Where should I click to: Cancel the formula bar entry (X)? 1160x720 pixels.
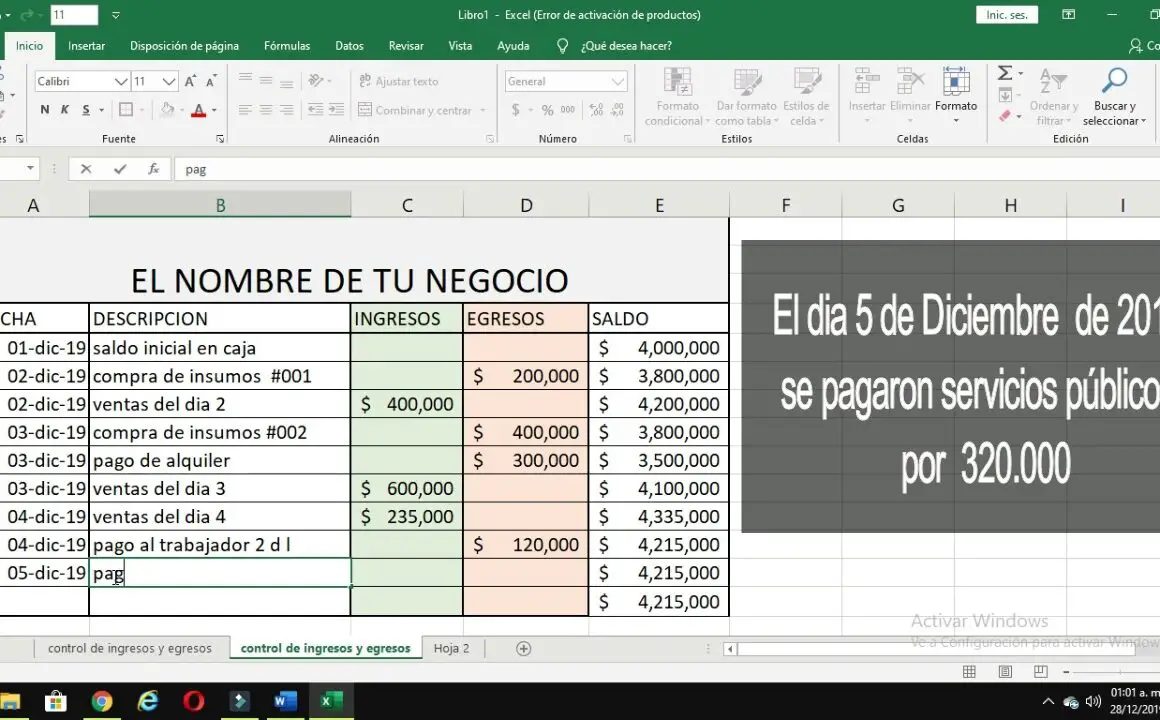[x=86, y=169]
